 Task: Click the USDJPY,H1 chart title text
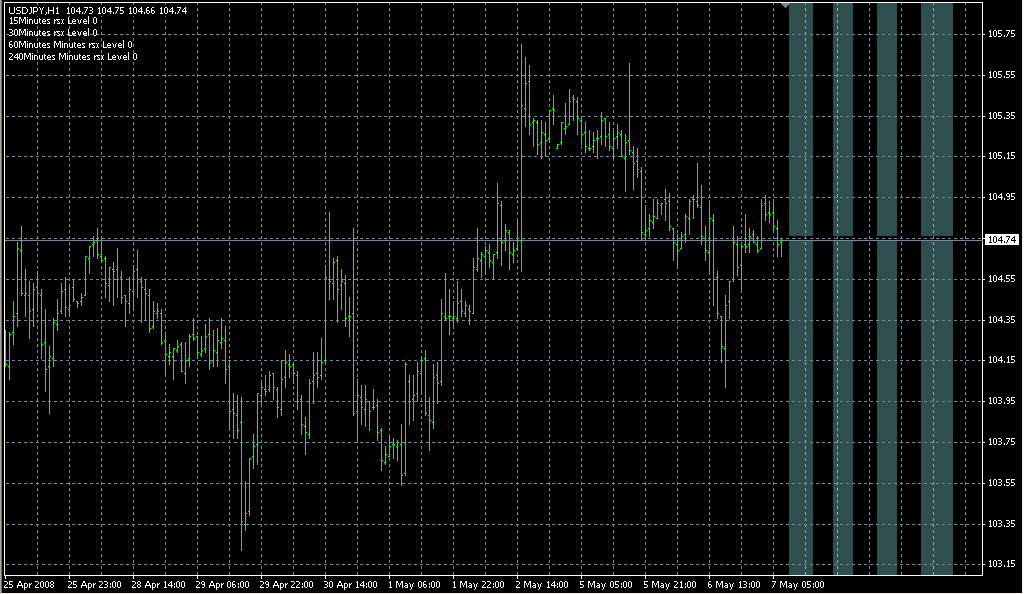pos(33,10)
